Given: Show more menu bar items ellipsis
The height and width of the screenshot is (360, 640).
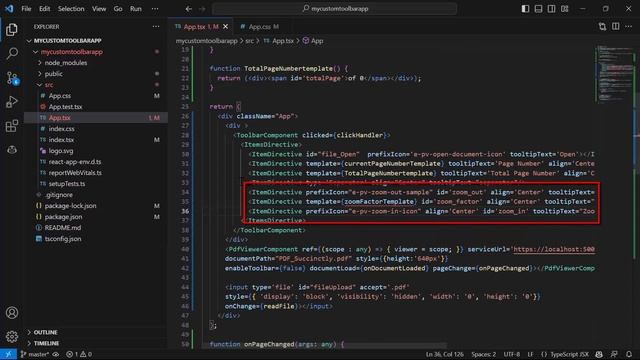Looking at the screenshot, I should (155, 9).
